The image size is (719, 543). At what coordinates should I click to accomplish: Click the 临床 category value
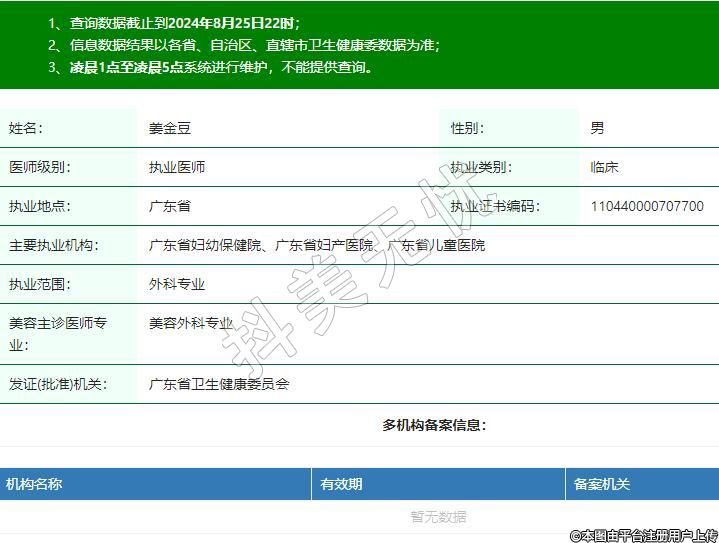604,167
